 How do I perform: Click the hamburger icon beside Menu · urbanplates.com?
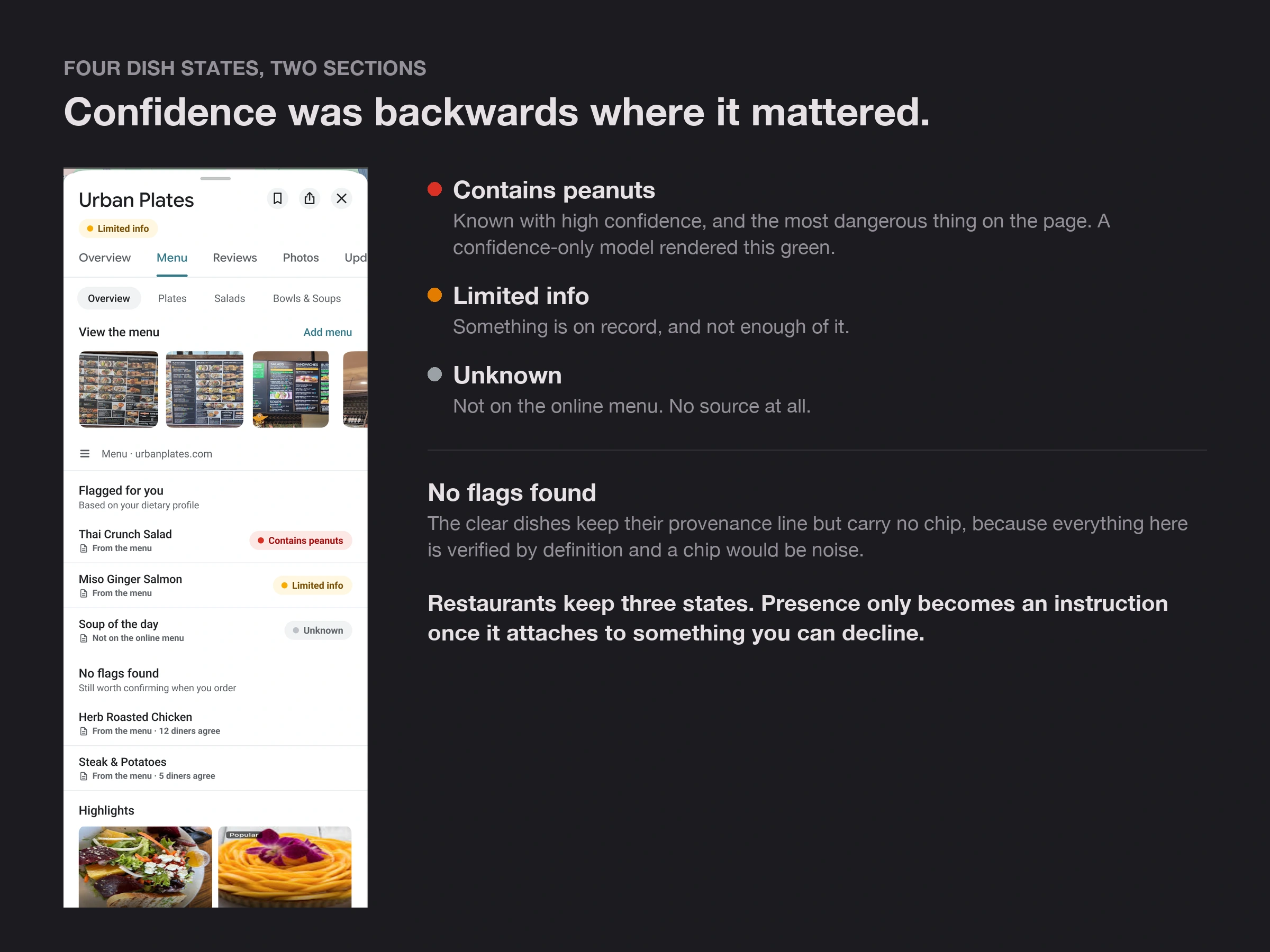85,454
